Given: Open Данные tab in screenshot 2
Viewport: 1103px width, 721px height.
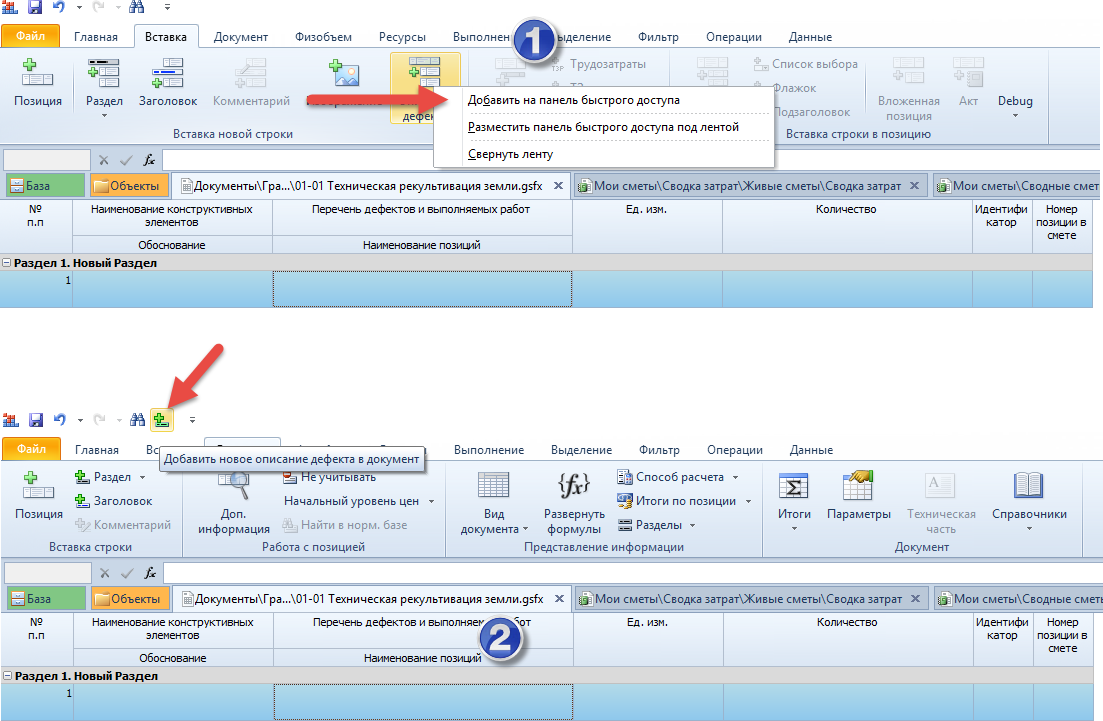Looking at the screenshot, I should [x=811, y=449].
